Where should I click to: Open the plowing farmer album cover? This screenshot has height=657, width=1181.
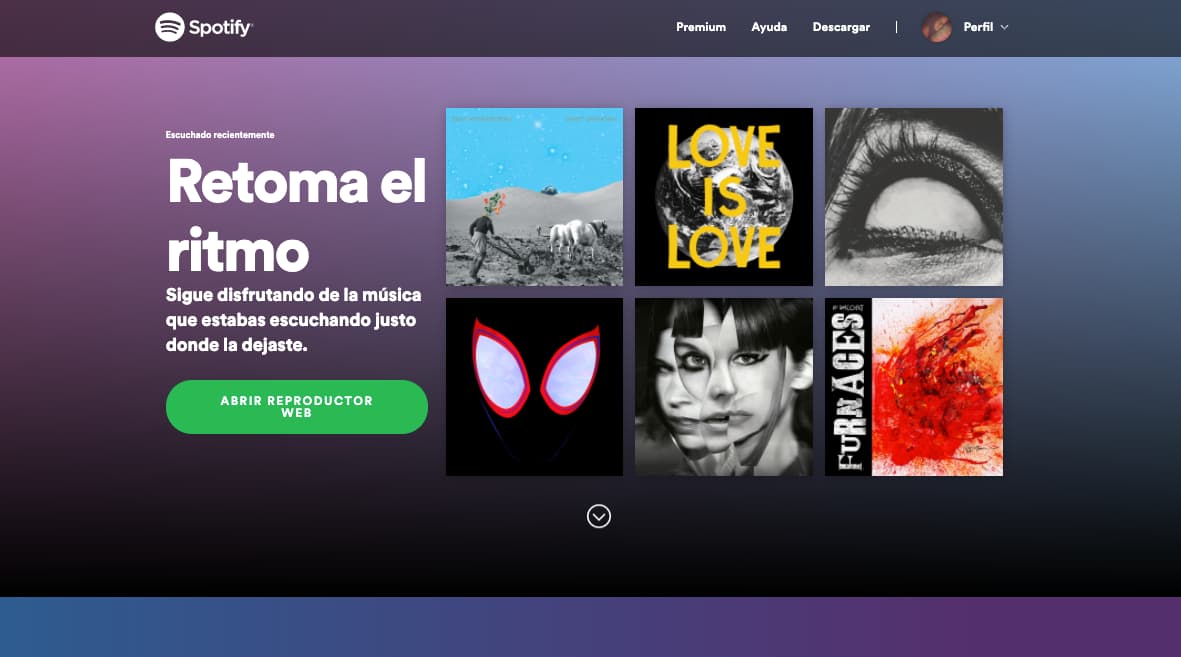[x=534, y=197]
